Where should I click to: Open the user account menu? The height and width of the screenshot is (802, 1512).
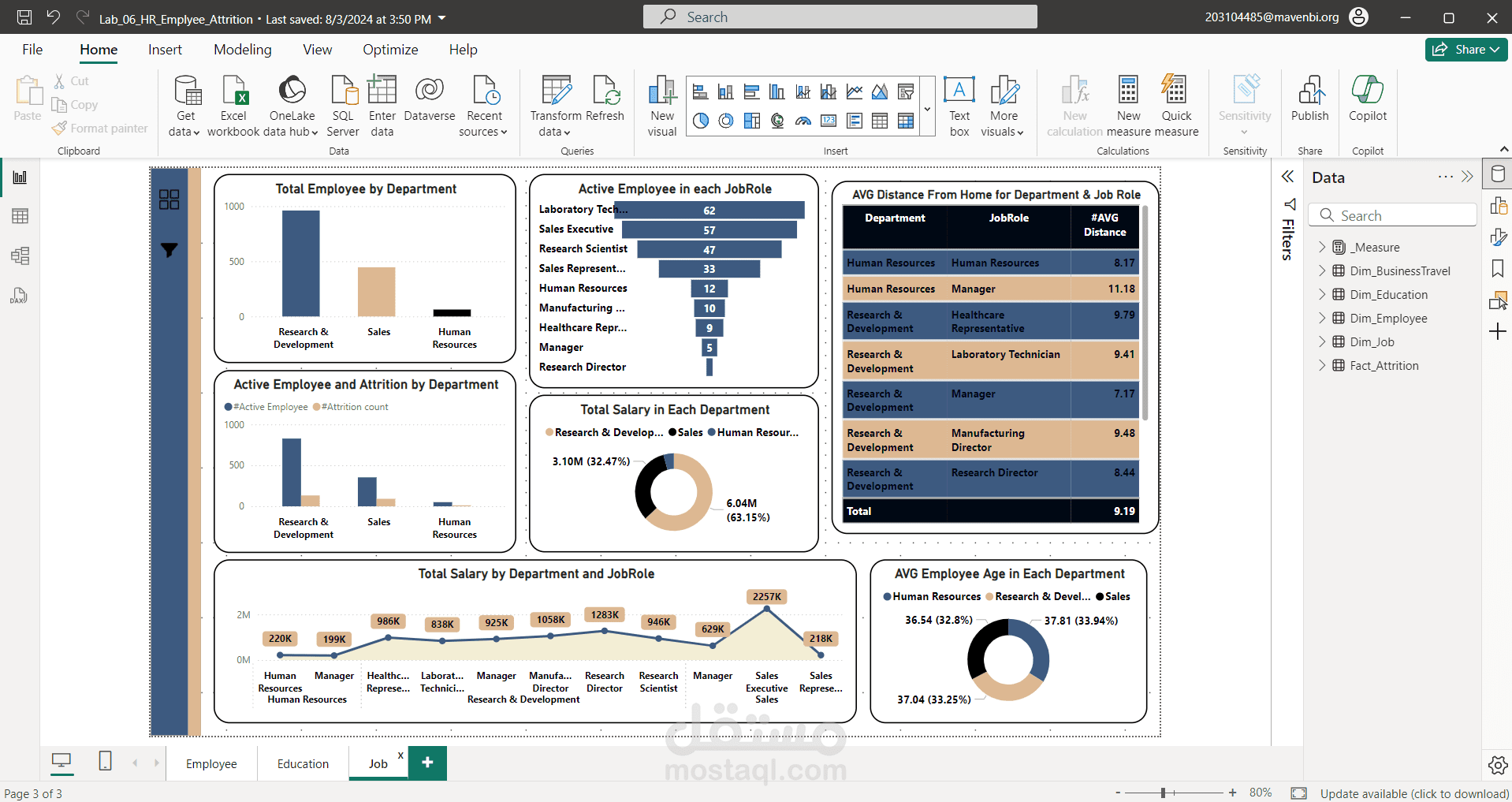pyautogui.click(x=1359, y=17)
